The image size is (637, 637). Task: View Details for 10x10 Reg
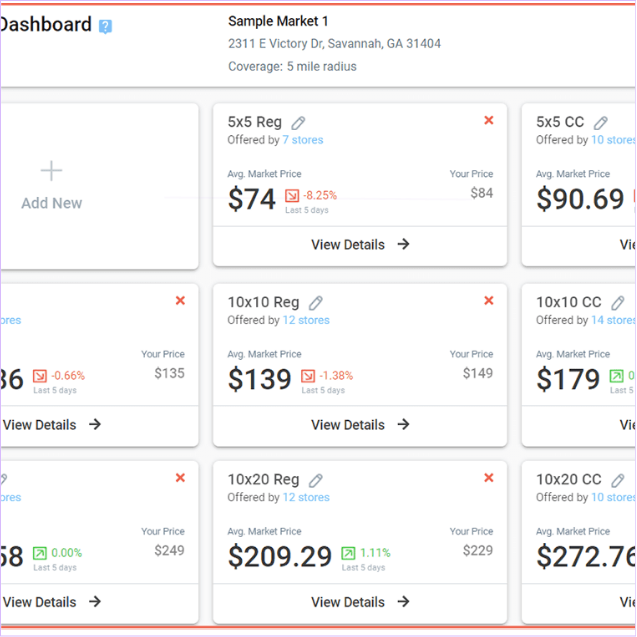coord(360,425)
